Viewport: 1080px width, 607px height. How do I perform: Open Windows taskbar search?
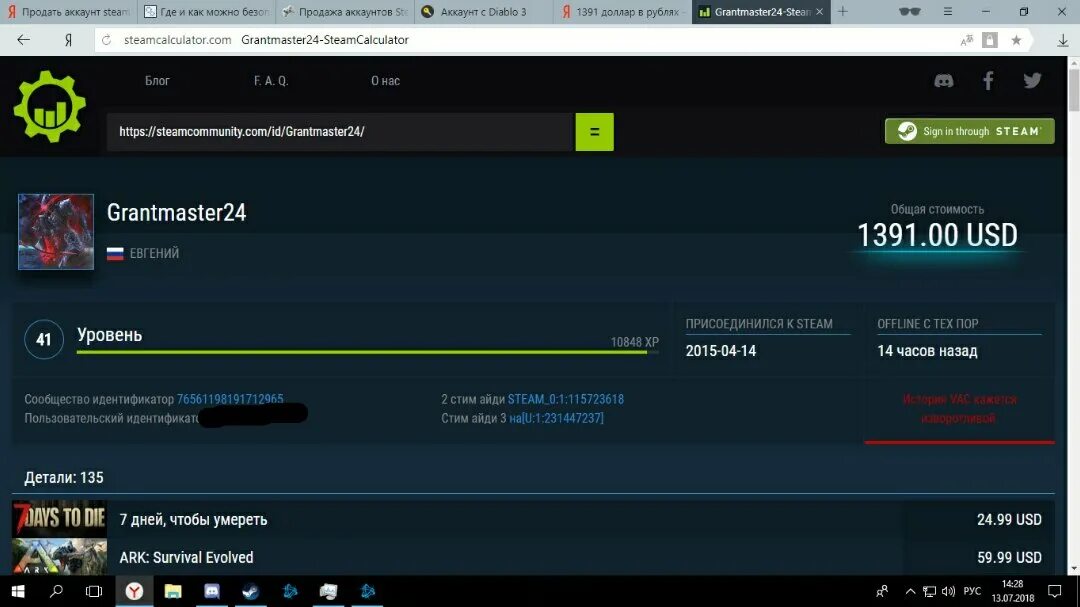click(56, 591)
